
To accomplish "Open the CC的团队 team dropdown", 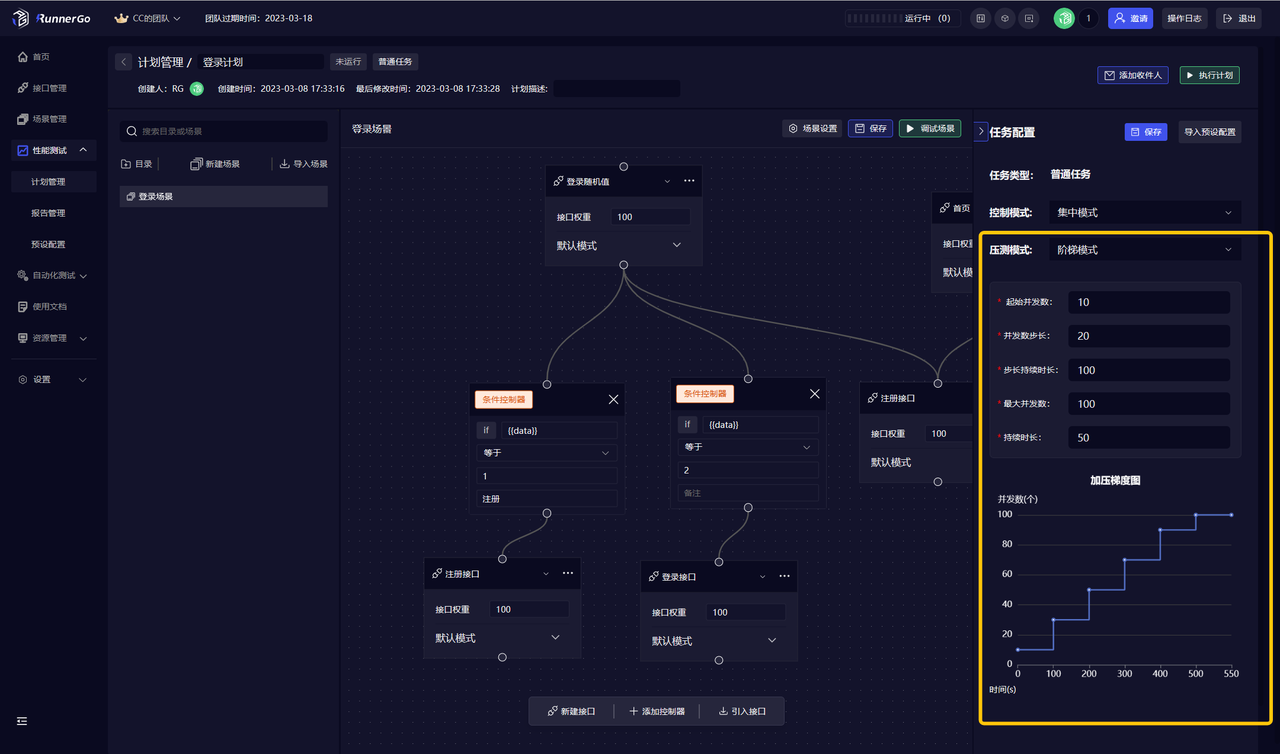I will click(148, 18).
